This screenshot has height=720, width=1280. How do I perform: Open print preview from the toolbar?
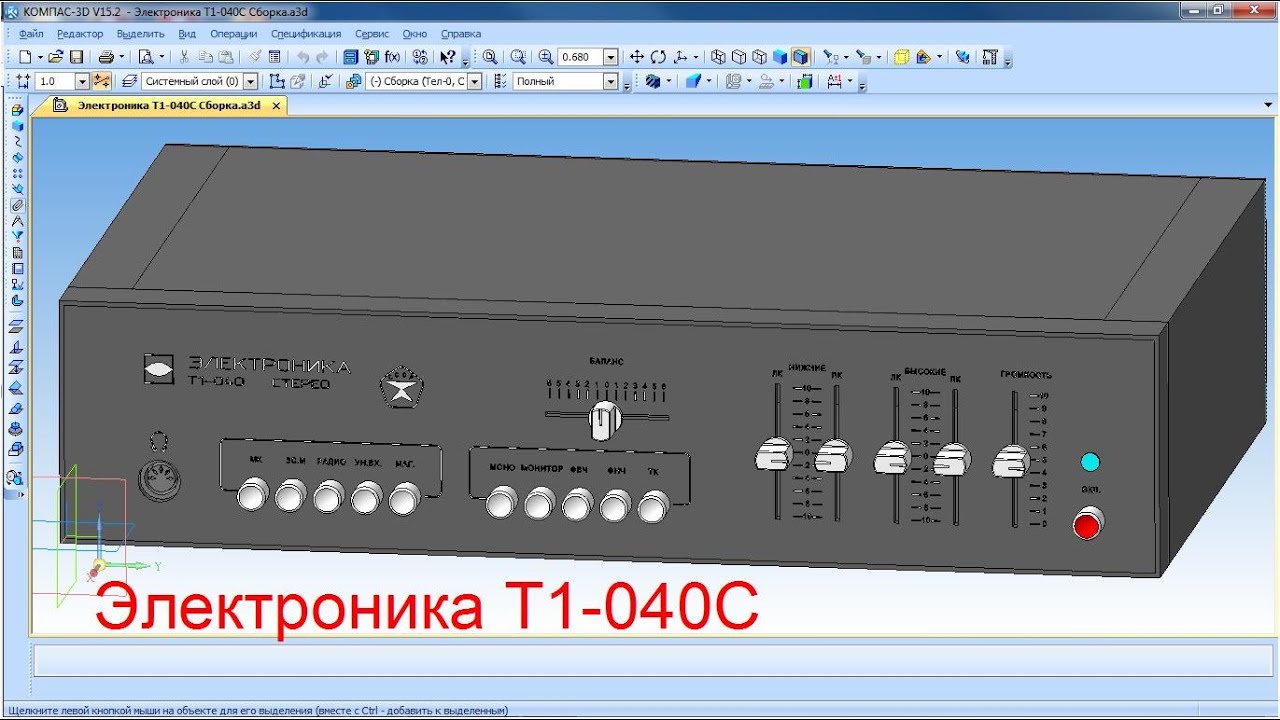click(146, 57)
